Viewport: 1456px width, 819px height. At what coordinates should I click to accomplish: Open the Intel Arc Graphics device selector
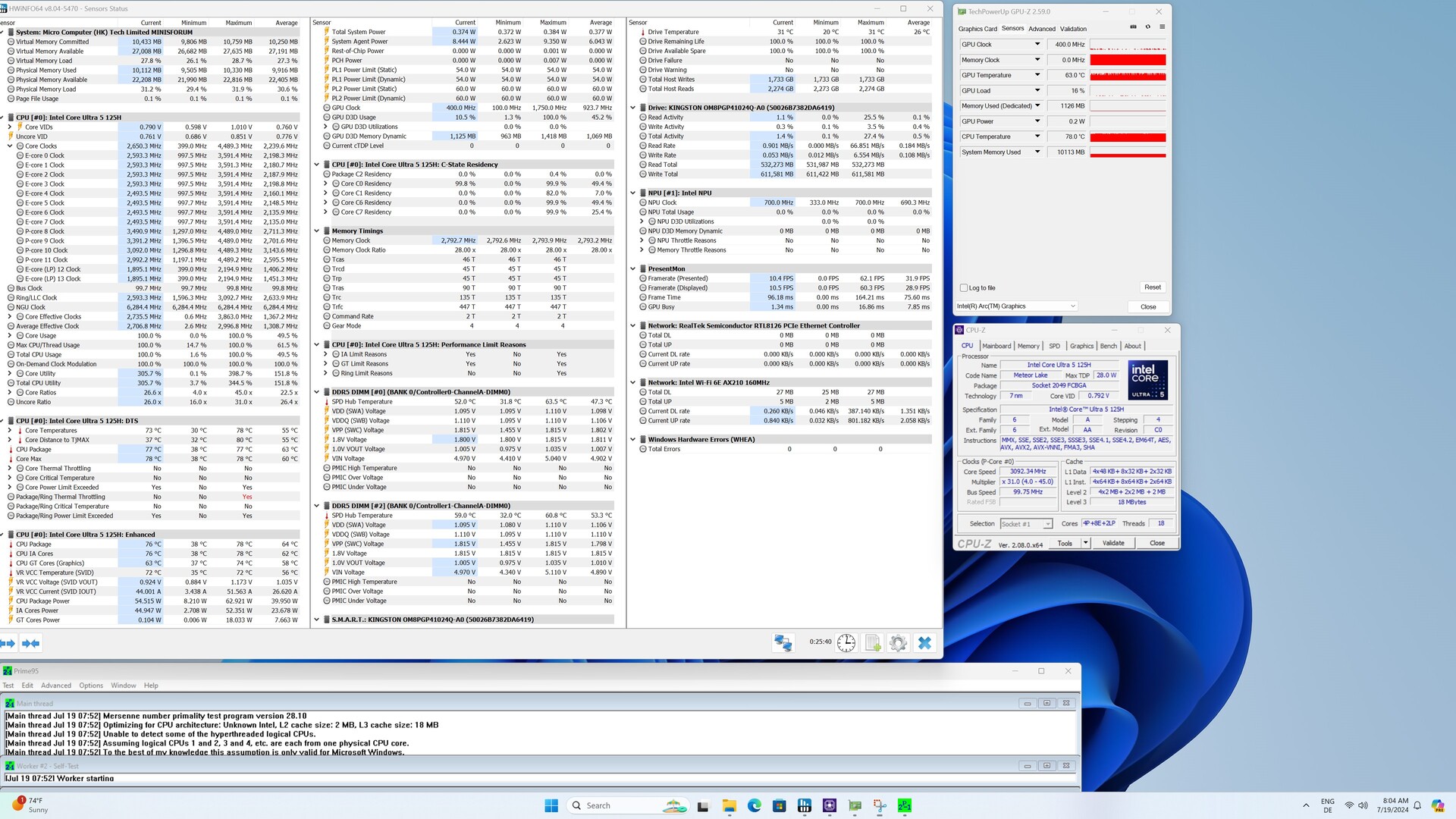[x=1016, y=306]
